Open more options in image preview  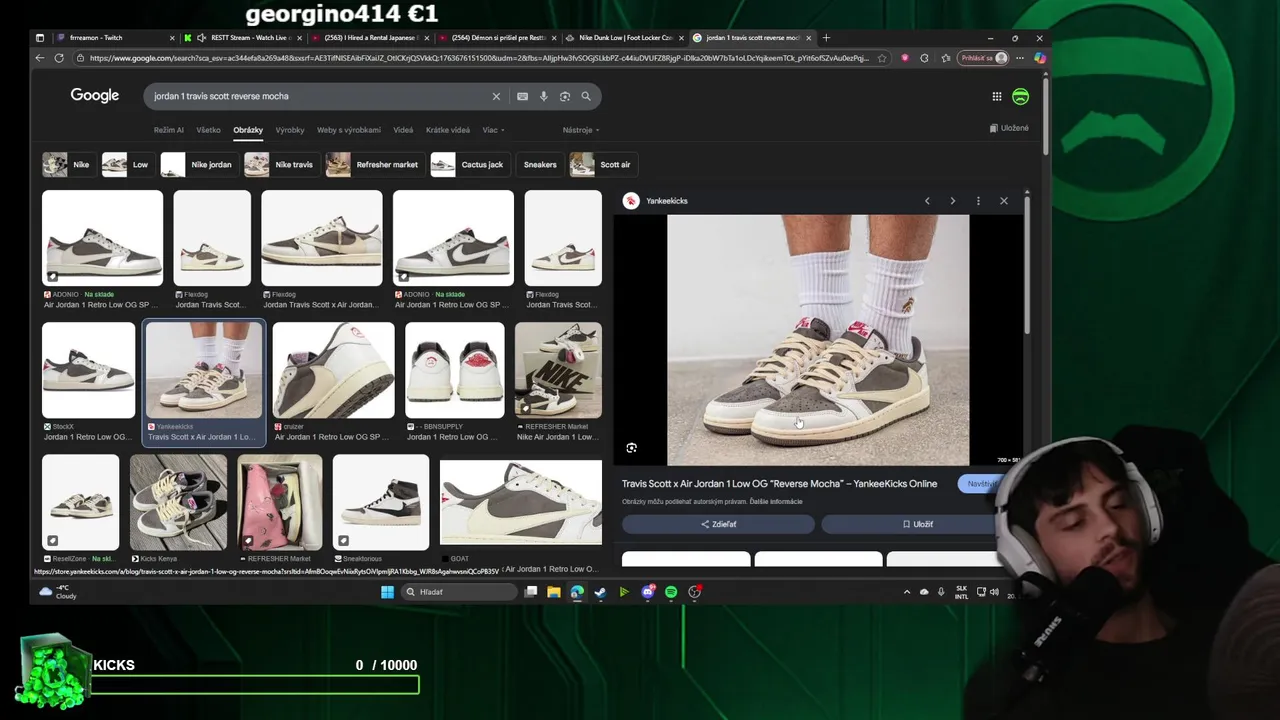tap(978, 201)
